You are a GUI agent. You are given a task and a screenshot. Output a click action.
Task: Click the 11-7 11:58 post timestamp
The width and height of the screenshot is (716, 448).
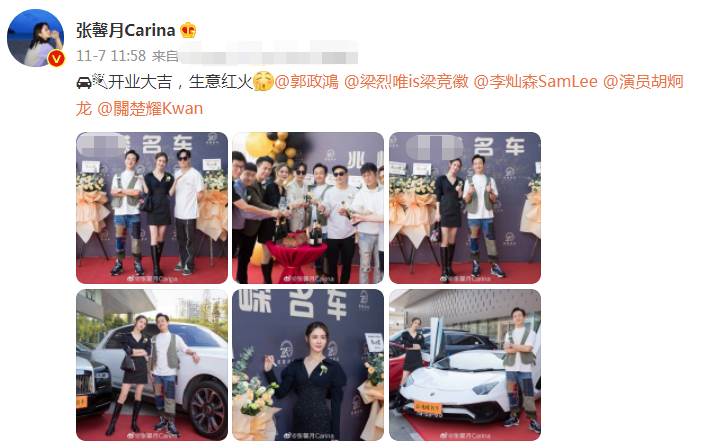(x=111, y=56)
